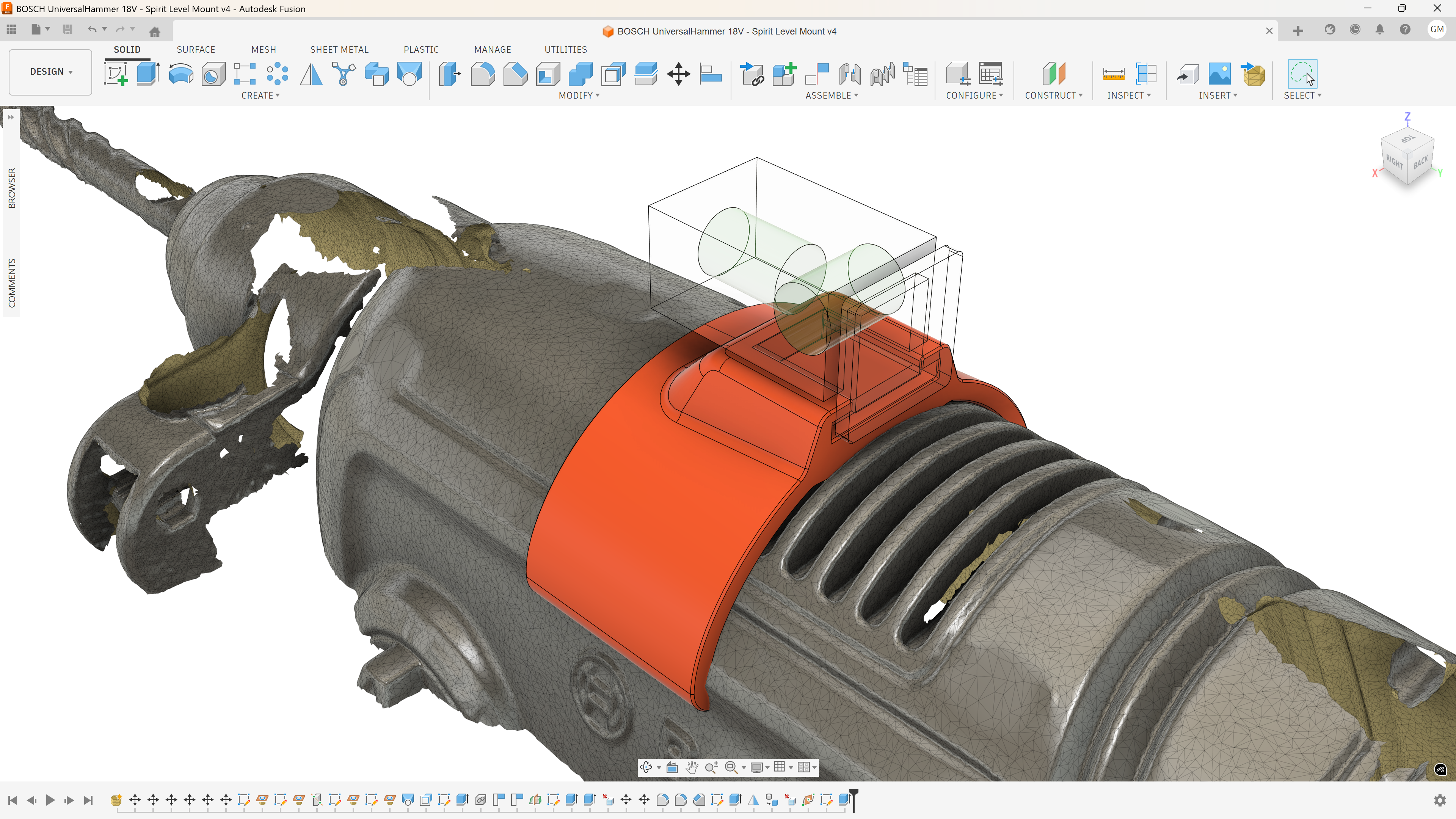Expand the CONSTRUCT dropdown menu
The width and height of the screenshot is (1456, 819).
1054,96
